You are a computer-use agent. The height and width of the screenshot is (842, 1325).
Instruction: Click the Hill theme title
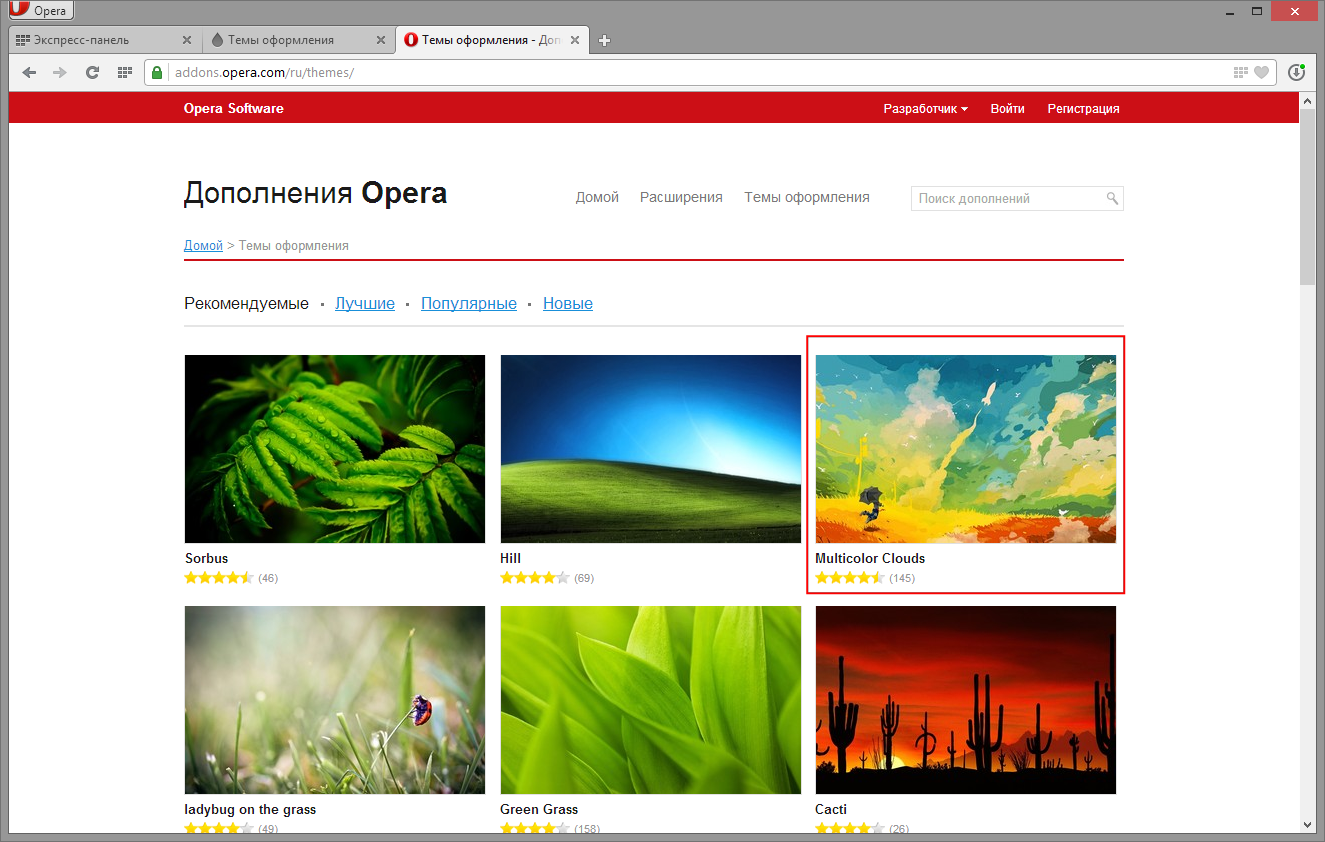click(x=510, y=558)
